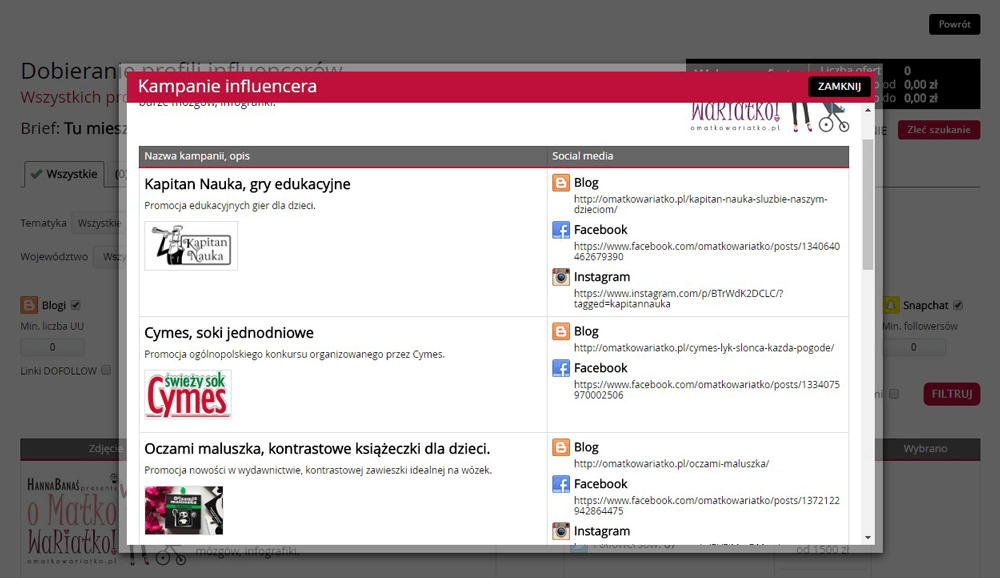This screenshot has height=578, width=1000.
Task: Click the Kapitan Nauka logo thumbnail
Action: pyautogui.click(x=191, y=246)
